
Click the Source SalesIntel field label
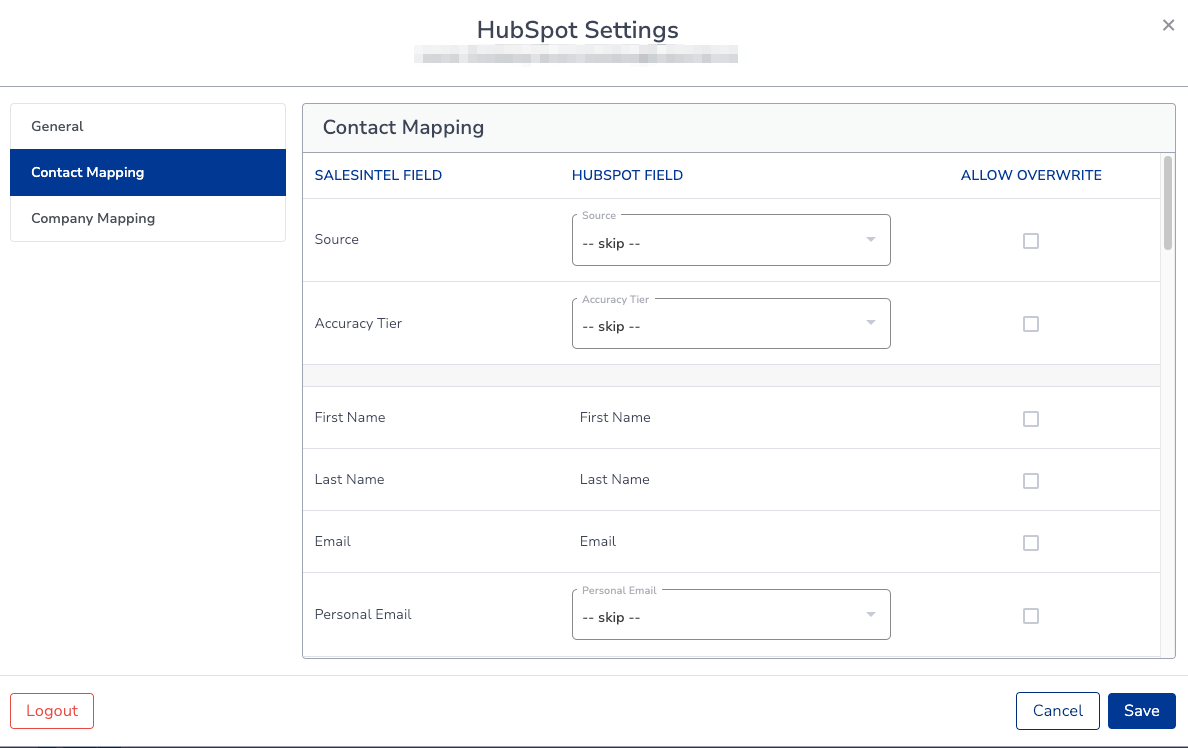tap(336, 239)
